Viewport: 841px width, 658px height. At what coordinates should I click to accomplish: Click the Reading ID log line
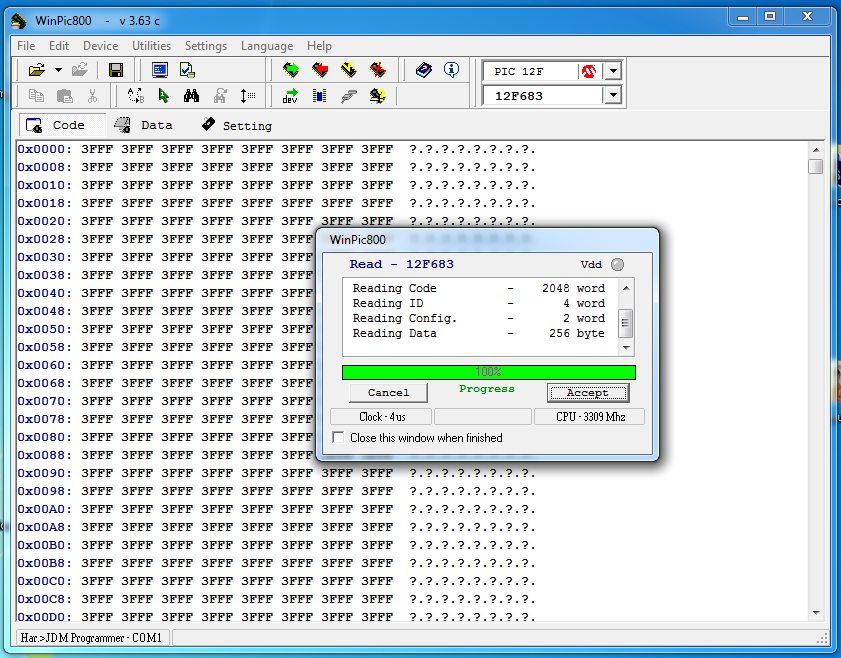478,303
